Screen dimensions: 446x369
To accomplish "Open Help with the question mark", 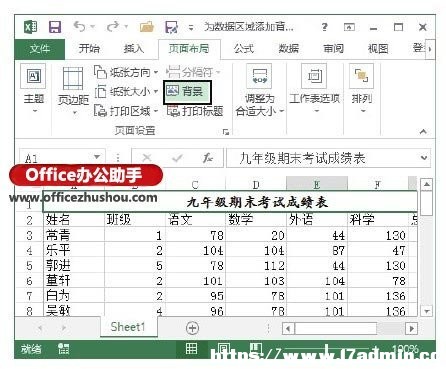I will point(324,27).
